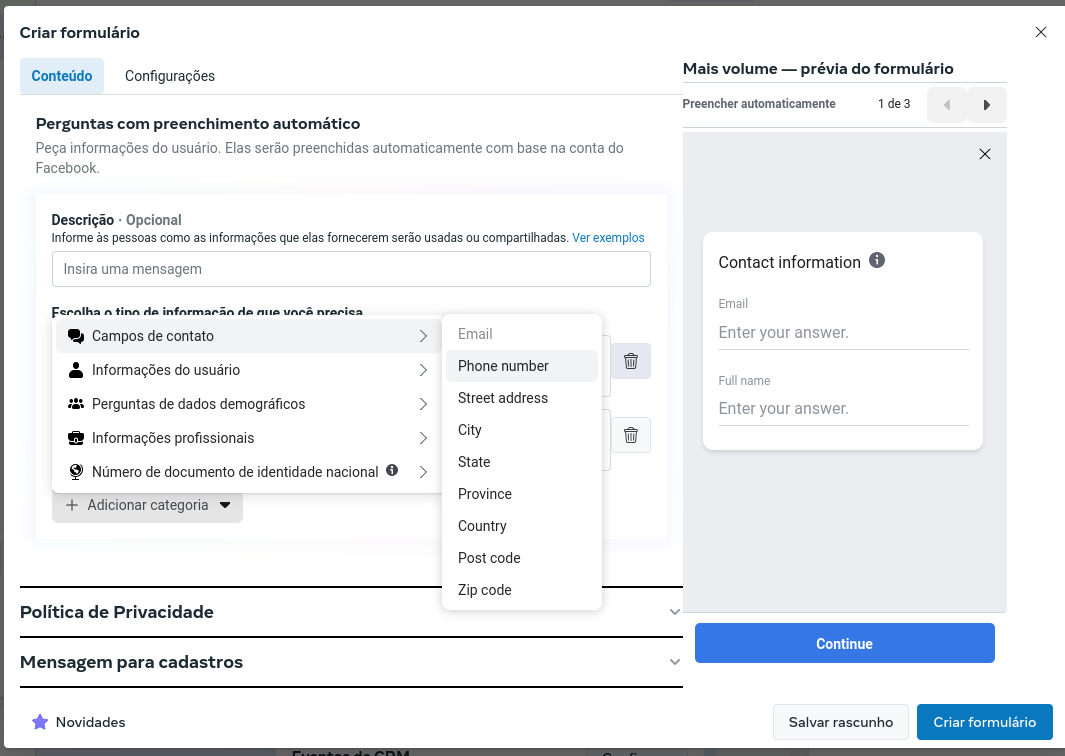Click the speech bubbles icon for Campos de contato

tap(76, 336)
